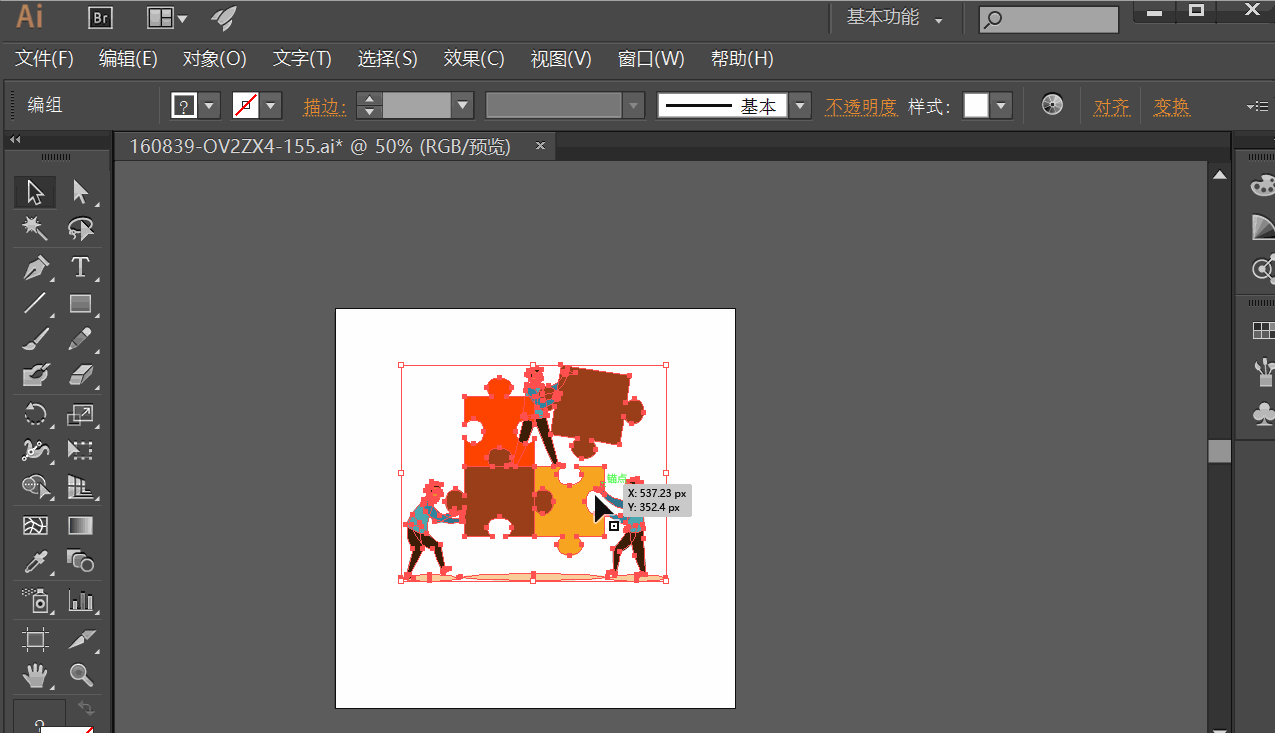1275x733 pixels.
Task: Open Adobe Bridge via Br icon
Action: [x=100, y=17]
